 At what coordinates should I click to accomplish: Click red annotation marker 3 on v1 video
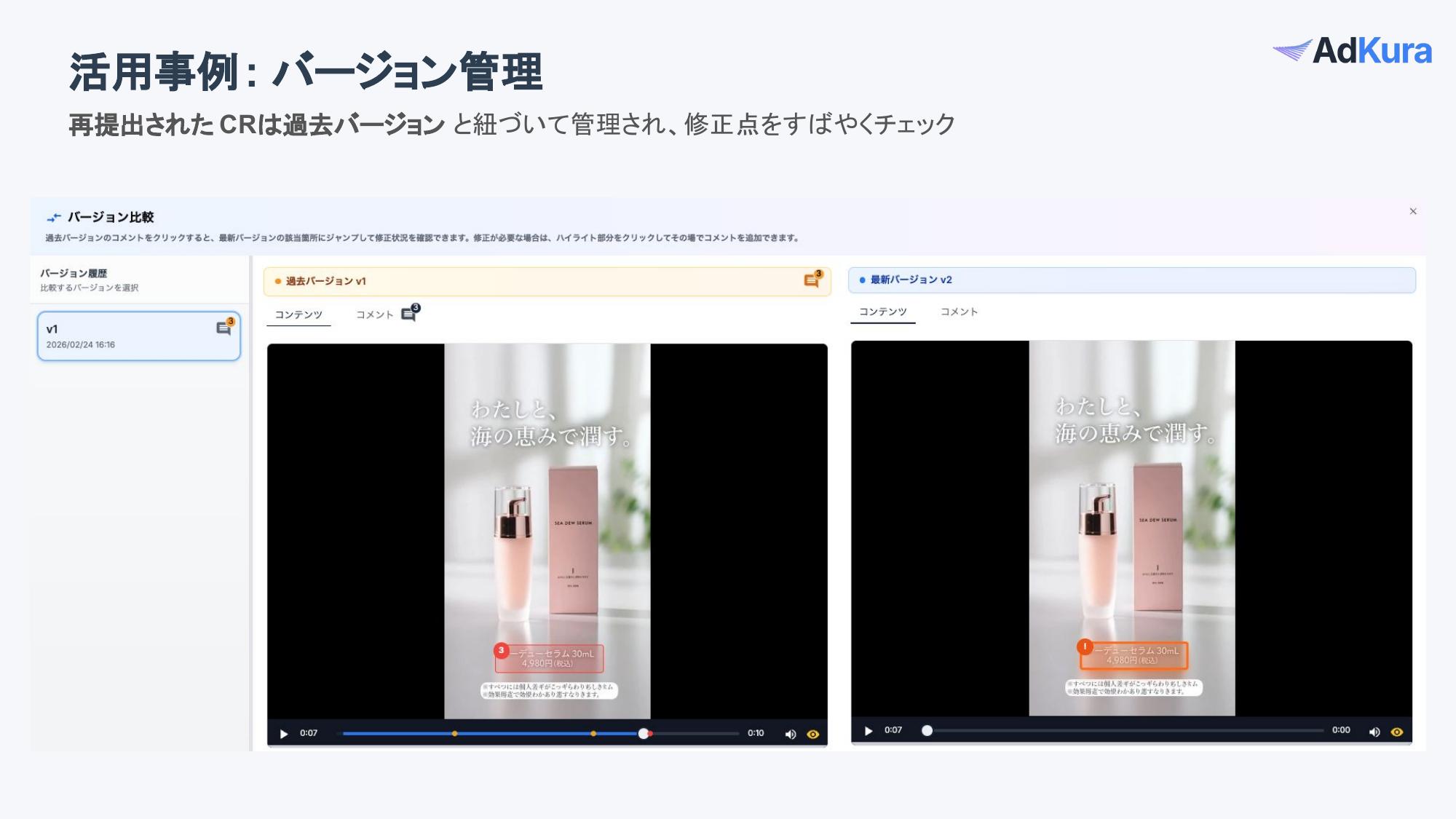point(501,650)
